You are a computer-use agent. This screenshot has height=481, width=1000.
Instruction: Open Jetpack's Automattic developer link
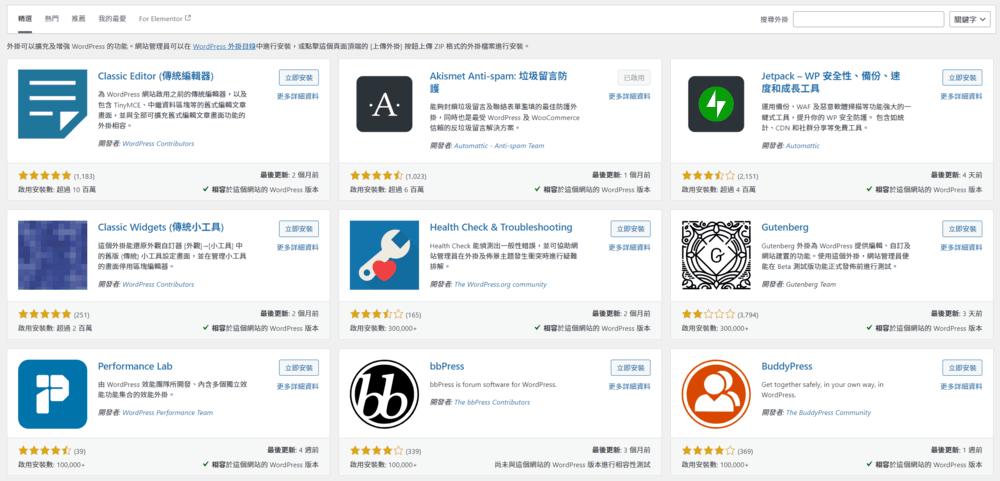coord(802,146)
